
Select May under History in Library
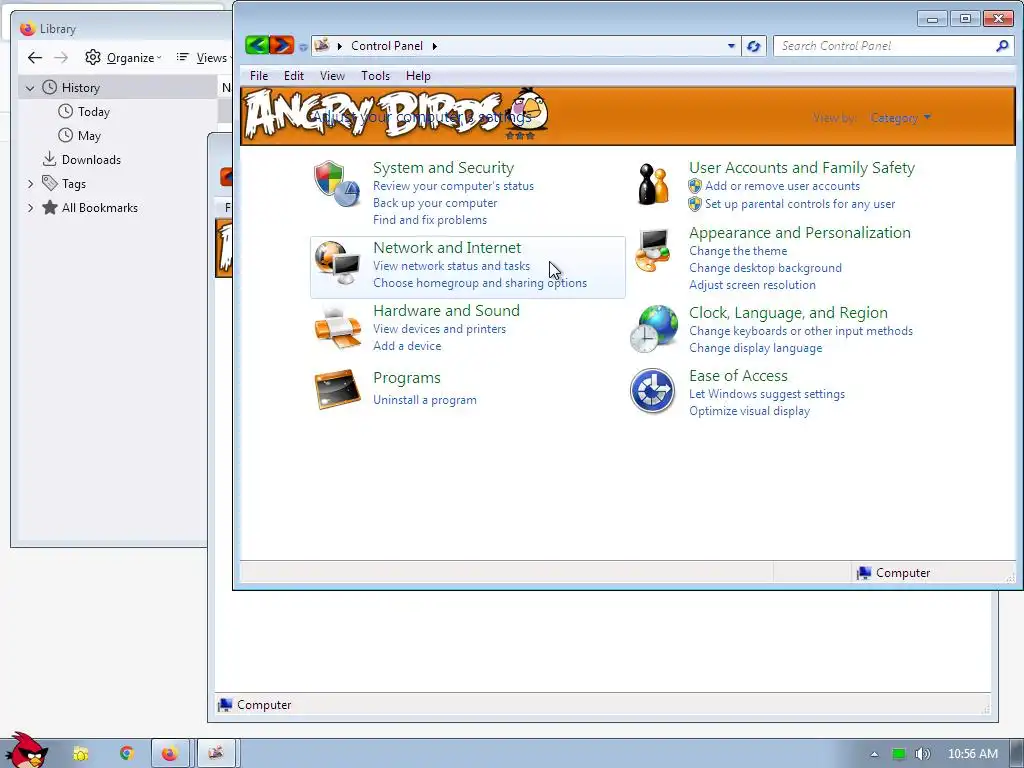point(89,136)
